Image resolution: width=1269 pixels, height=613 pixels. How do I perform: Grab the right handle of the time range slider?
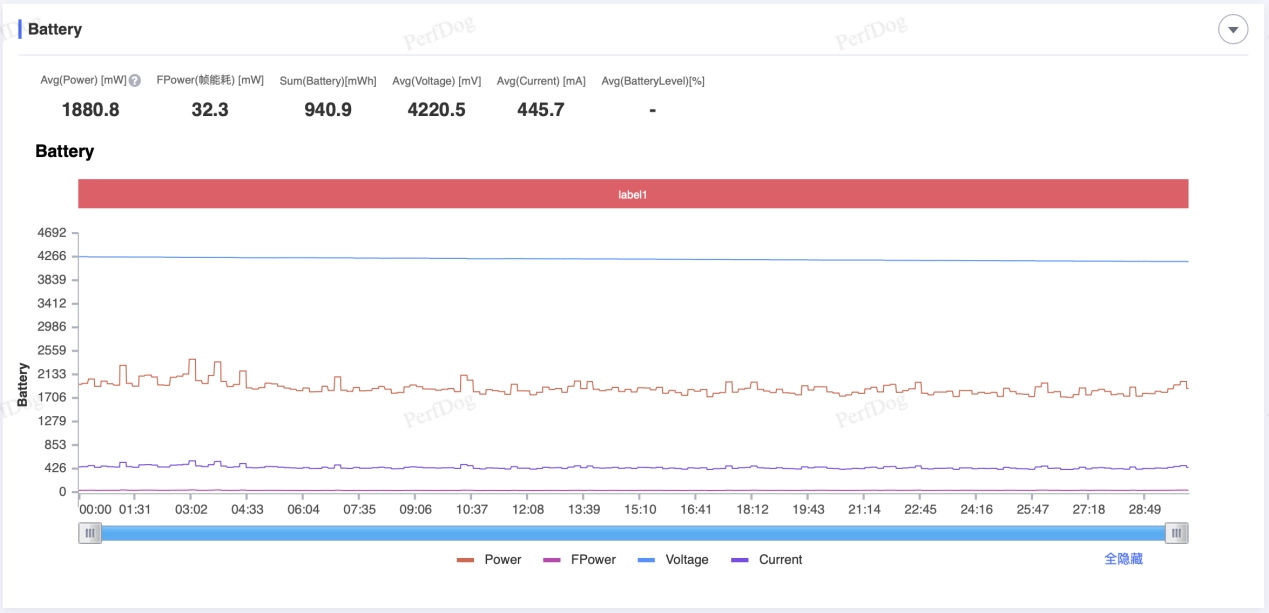tap(1177, 533)
